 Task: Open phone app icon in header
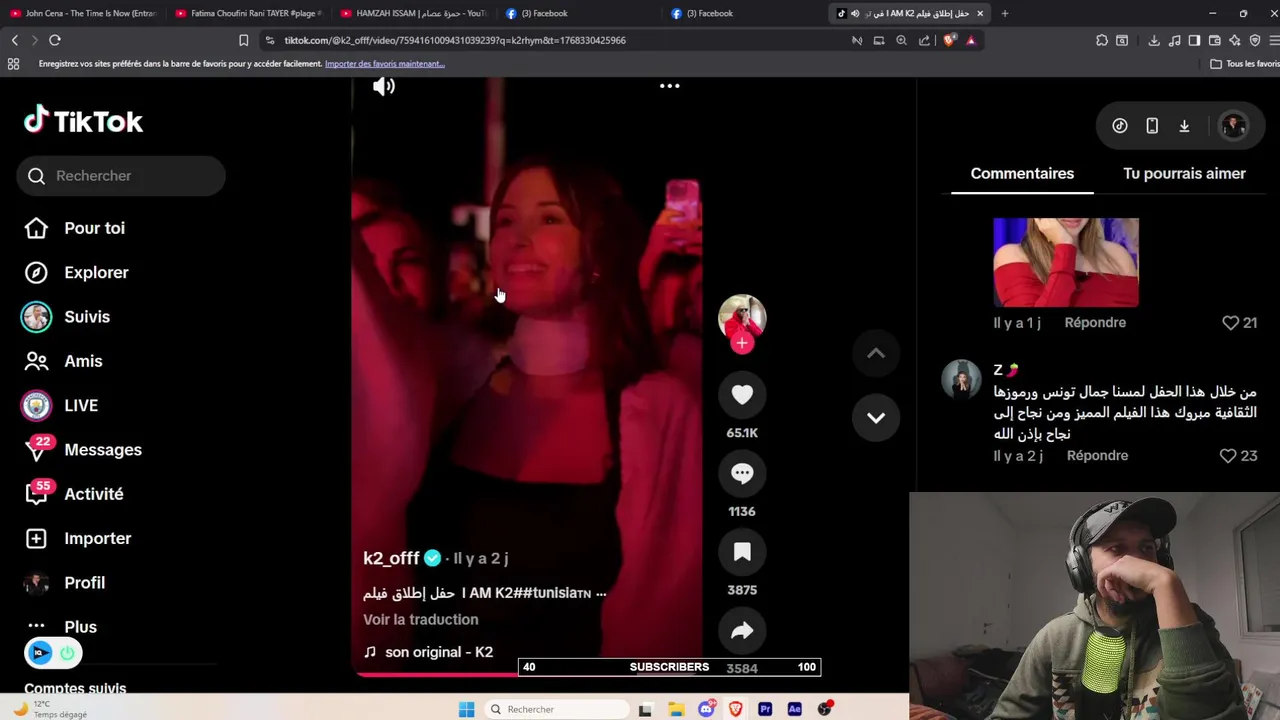[x=1152, y=126]
